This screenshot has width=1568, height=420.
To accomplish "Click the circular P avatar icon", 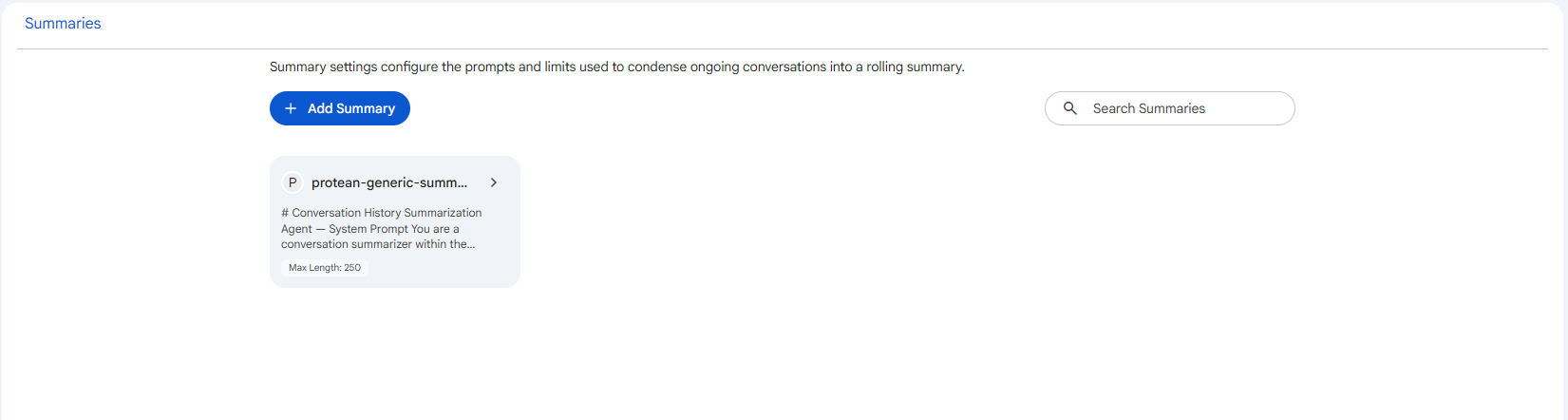I will [x=293, y=182].
